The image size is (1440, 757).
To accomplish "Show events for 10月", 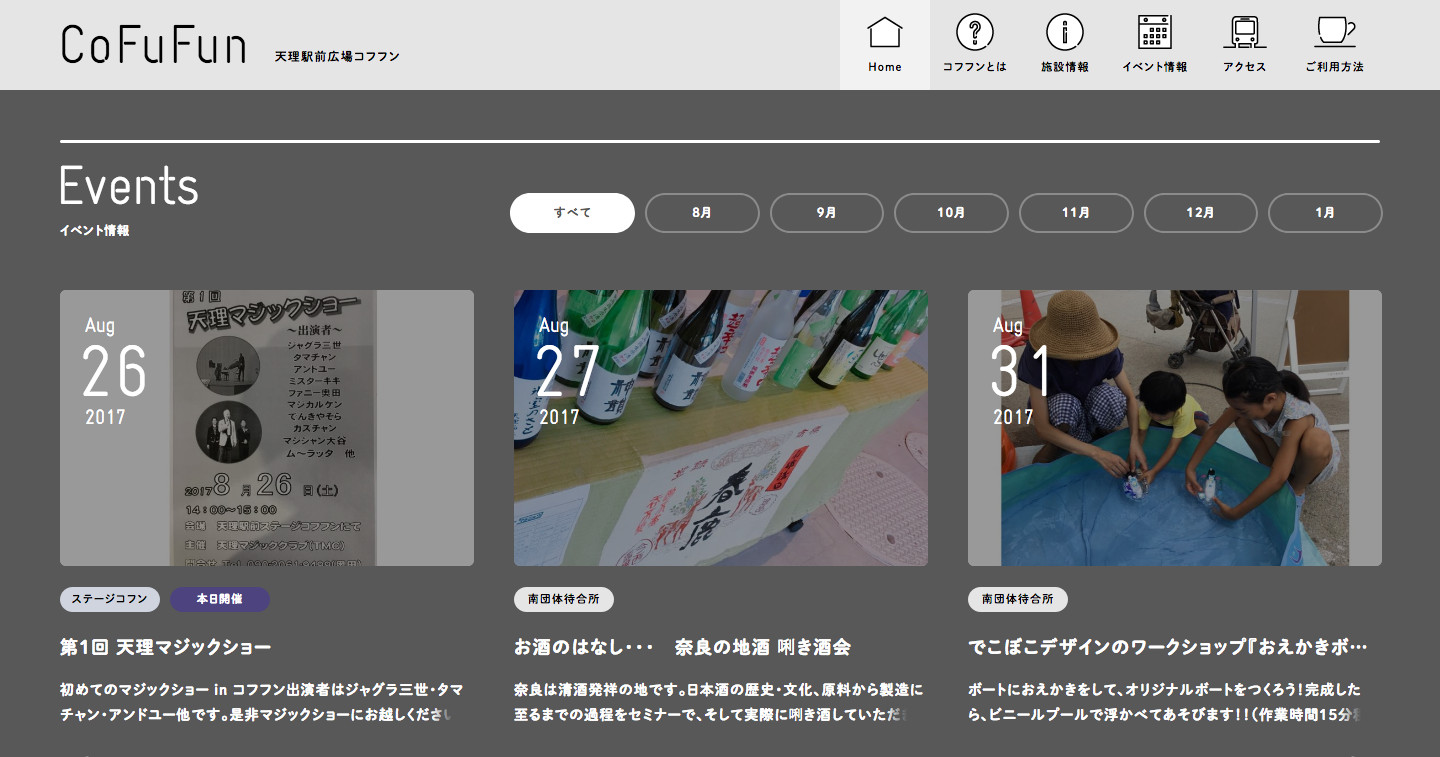I will 951,213.
